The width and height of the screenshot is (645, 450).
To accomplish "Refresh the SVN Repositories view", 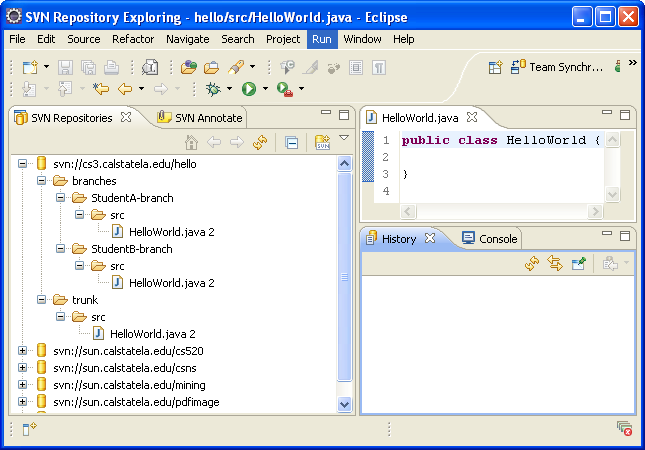I will (260, 142).
